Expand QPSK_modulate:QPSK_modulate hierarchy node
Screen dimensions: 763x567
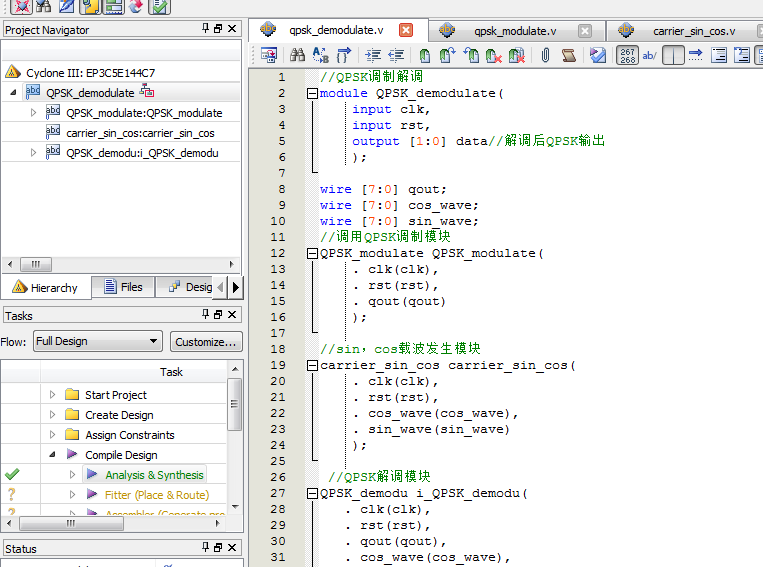coord(34,113)
